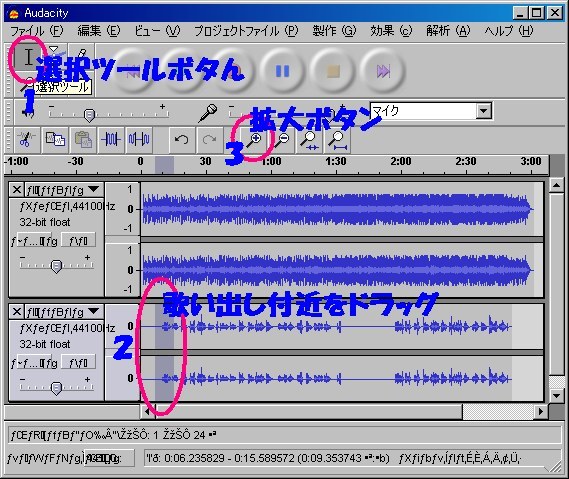
Task: Click the Copy icon in edit toolbar
Action: coord(55,140)
